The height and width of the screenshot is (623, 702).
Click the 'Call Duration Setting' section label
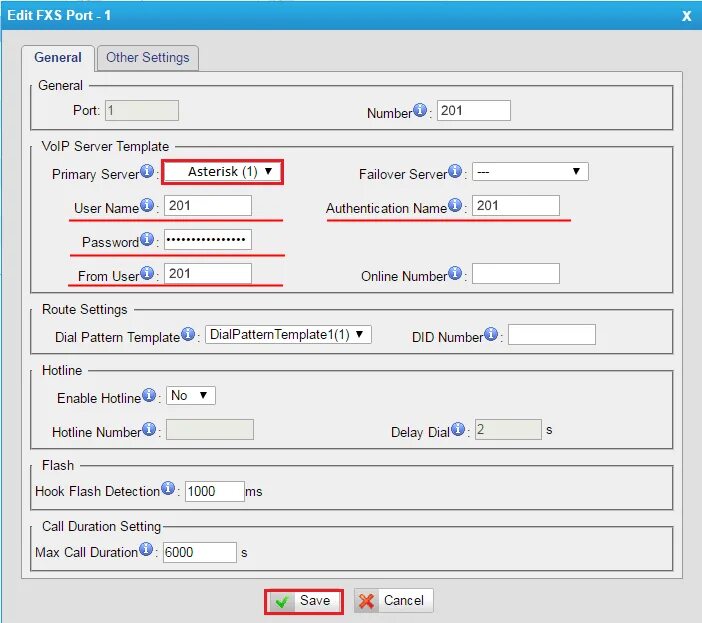(x=101, y=526)
